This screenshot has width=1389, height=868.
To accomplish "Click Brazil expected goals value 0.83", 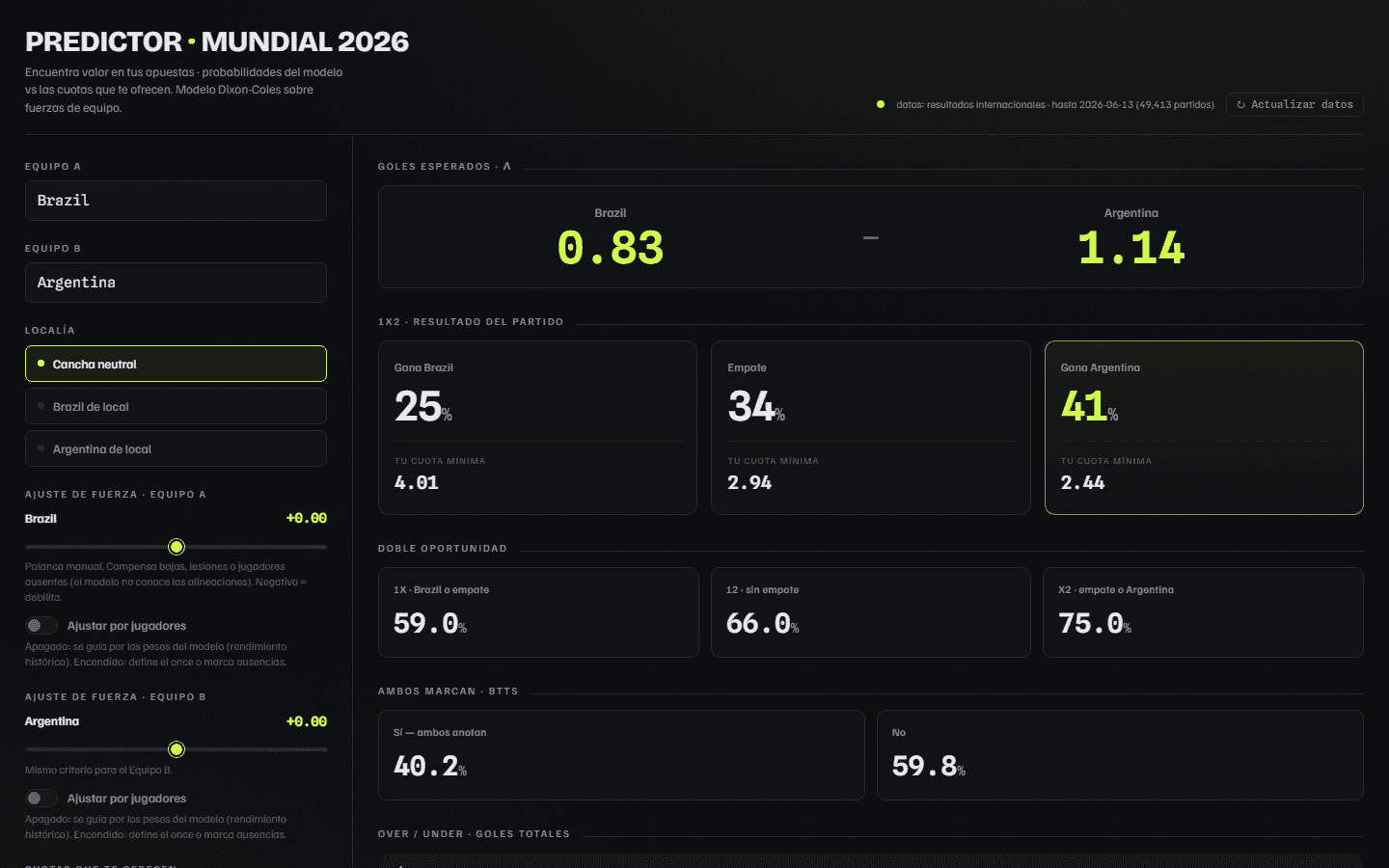I will point(611,248).
